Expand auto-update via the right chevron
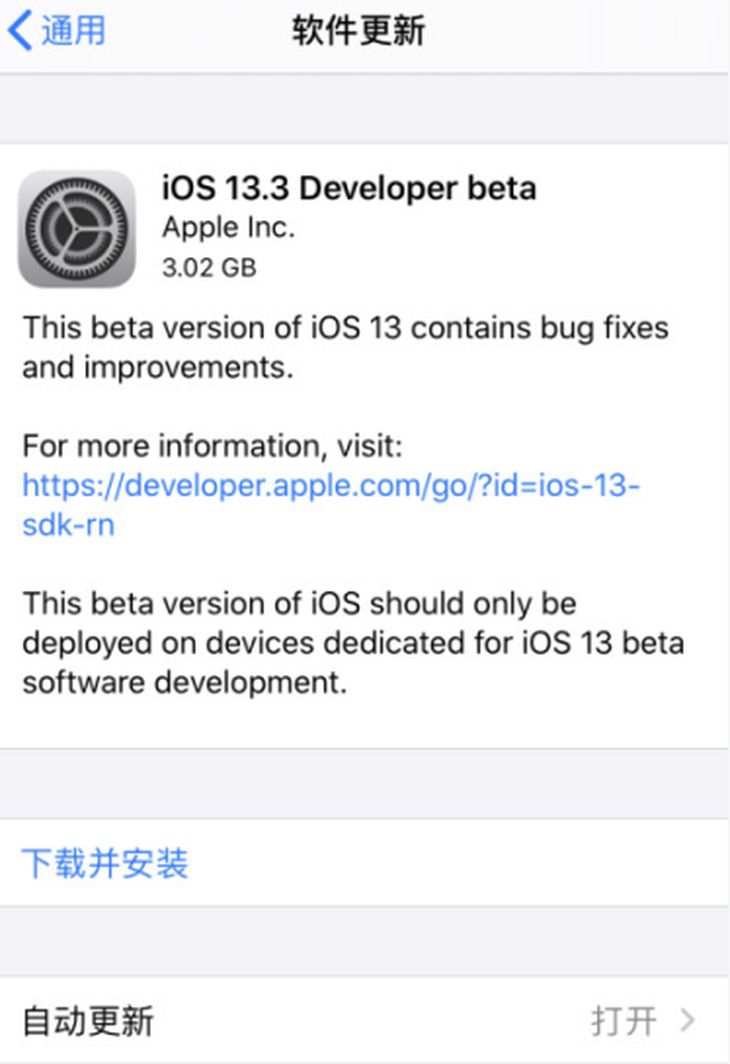The image size is (730, 1064). [x=688, y=1020]
